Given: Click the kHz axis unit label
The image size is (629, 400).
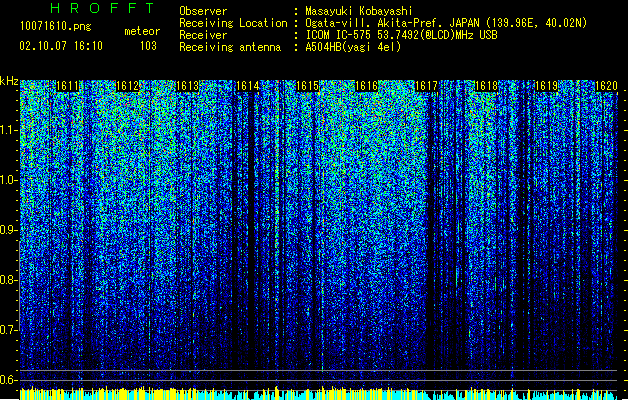Looking at the screenshot, I should 9,81.
